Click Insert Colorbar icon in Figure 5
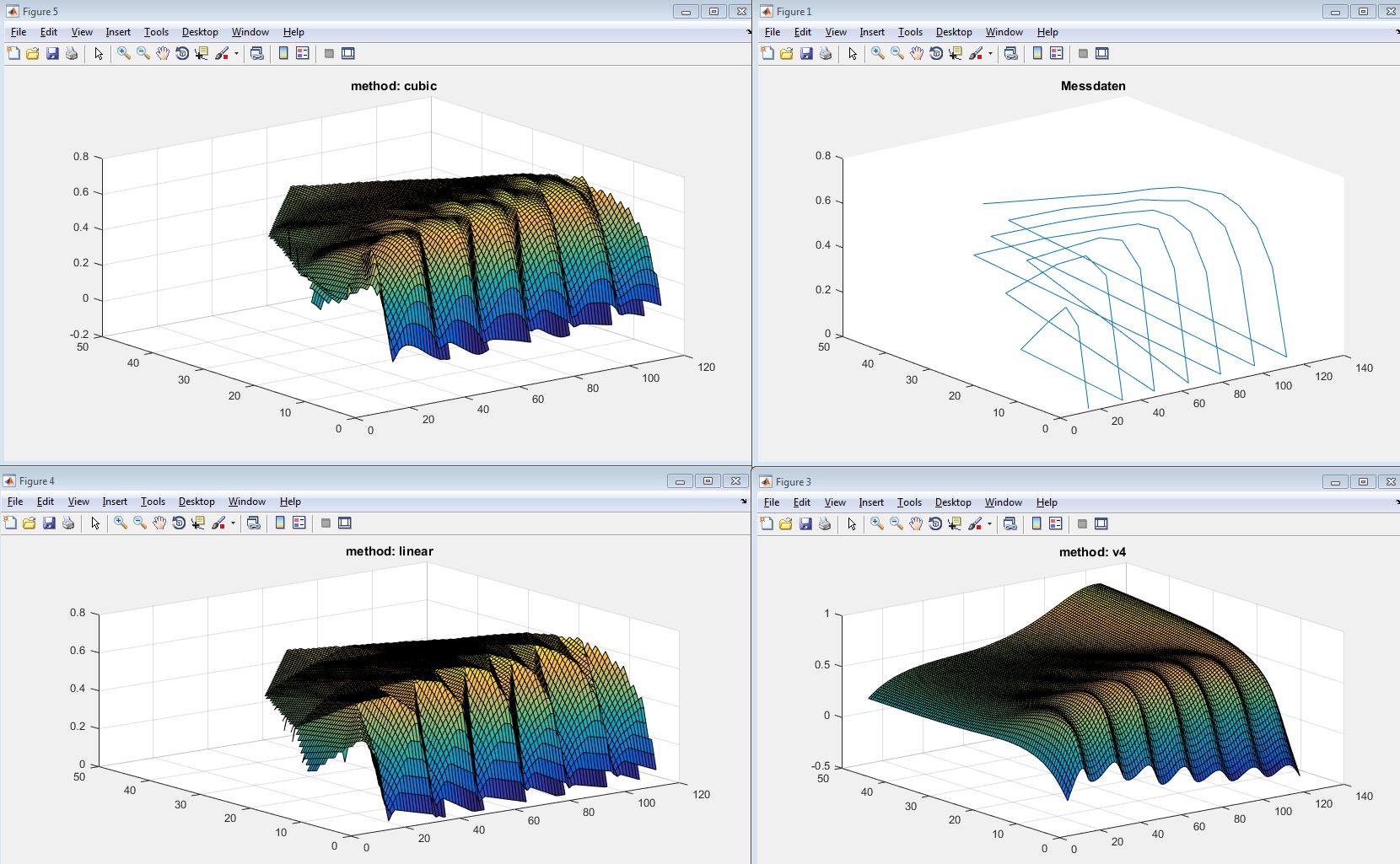 point(283,53)
